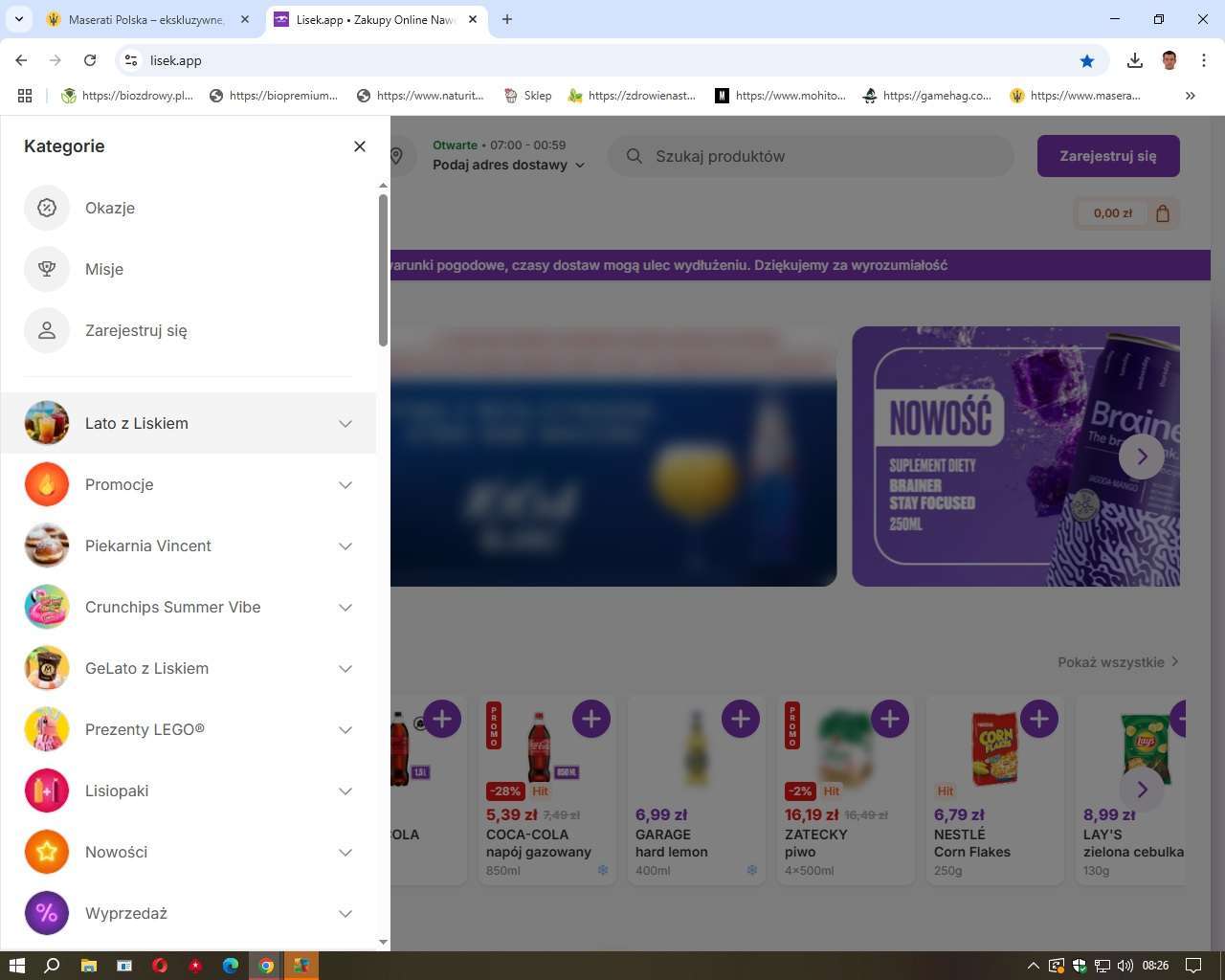Open the shopping cart showing 0,00 zł
The height and width of the screenshot is (980, 1225).
[x=1126, y=213]
